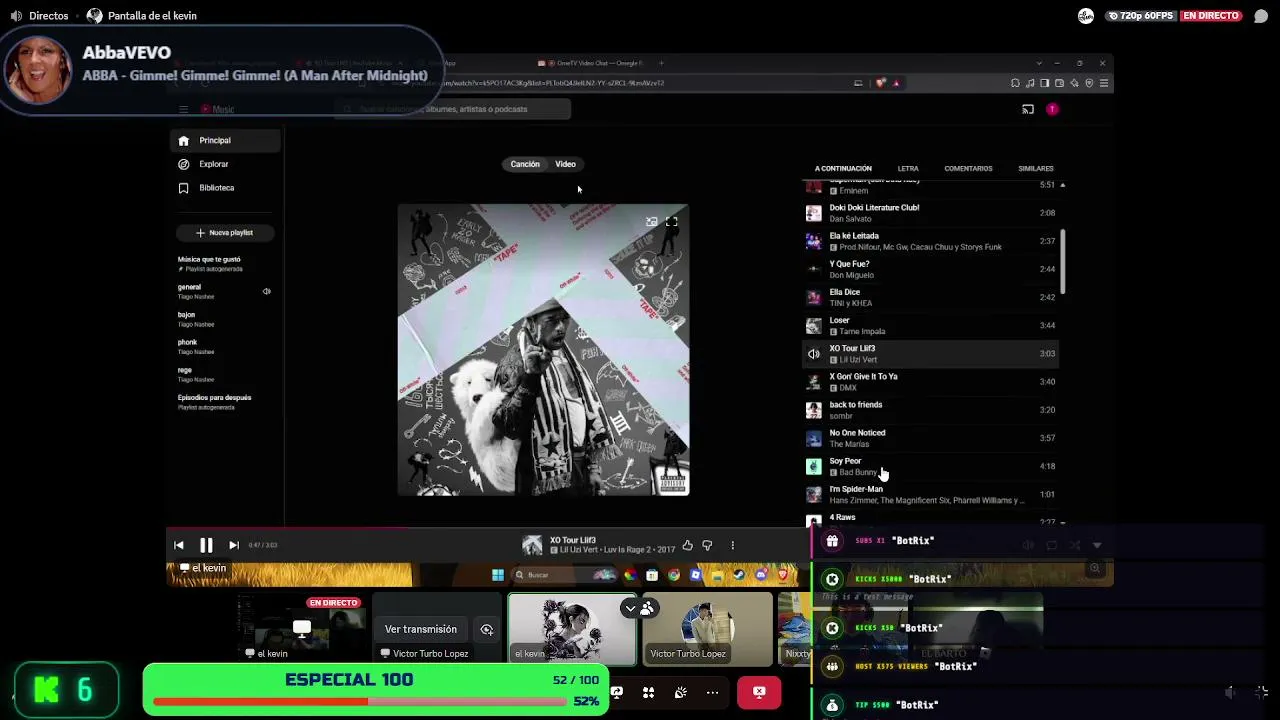1280x720 pixels.
Task: Select the playing XO Tour Llif3 queue row
Action: pyautogui.click(x=931, y=353)
